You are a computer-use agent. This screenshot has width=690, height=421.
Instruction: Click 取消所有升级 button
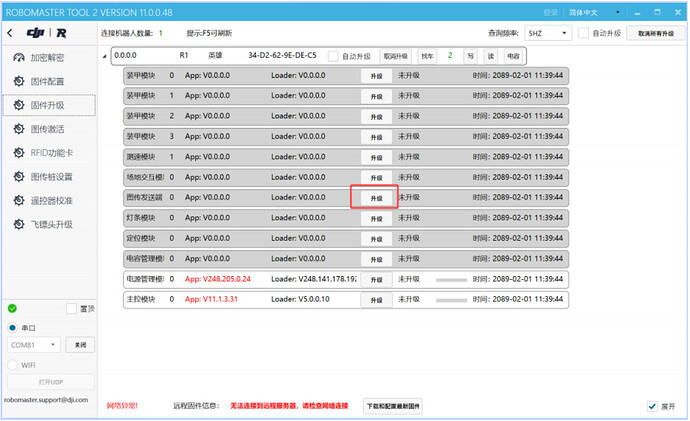[655, 33]
